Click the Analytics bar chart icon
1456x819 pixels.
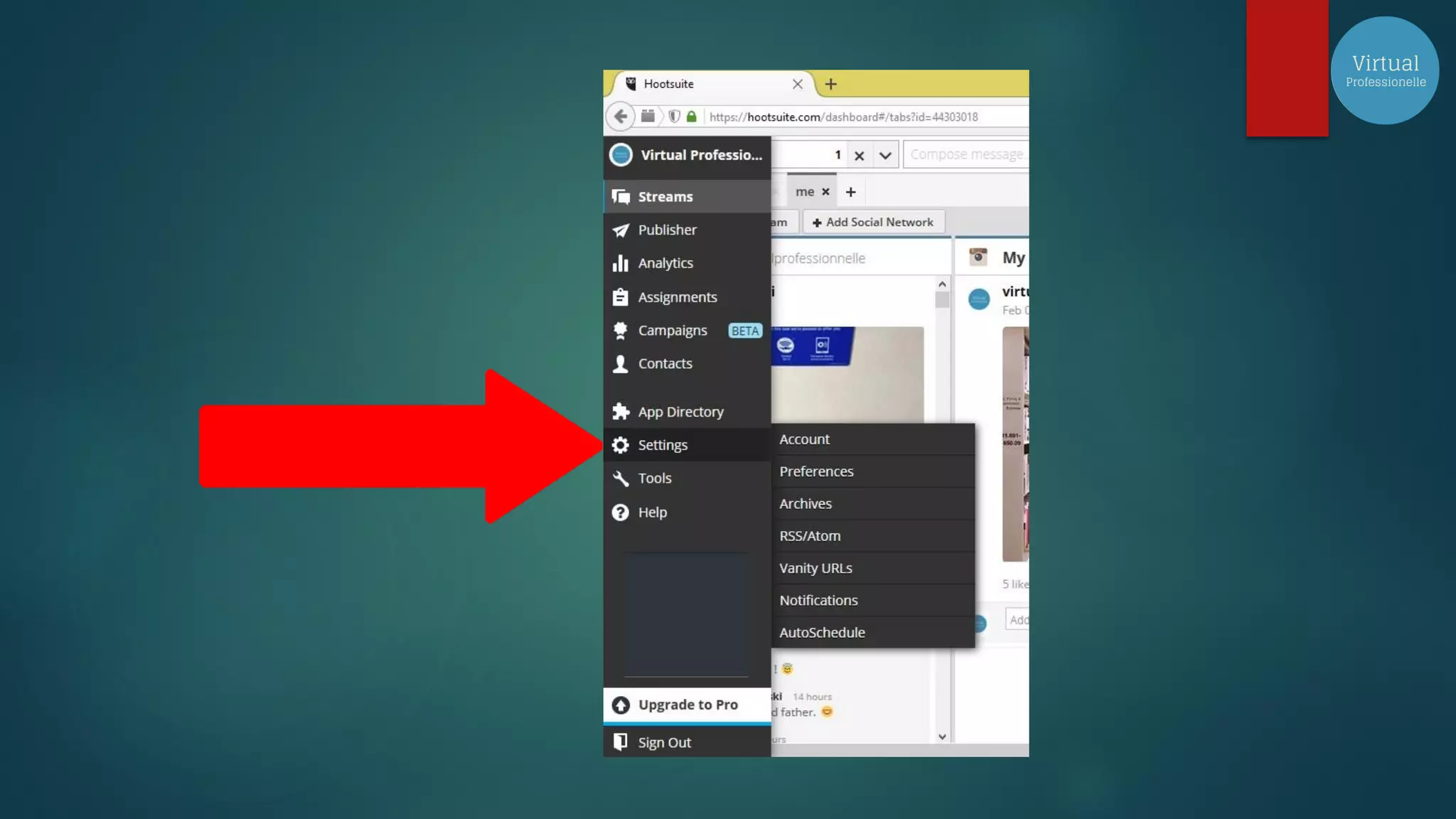tap(621, 264)
